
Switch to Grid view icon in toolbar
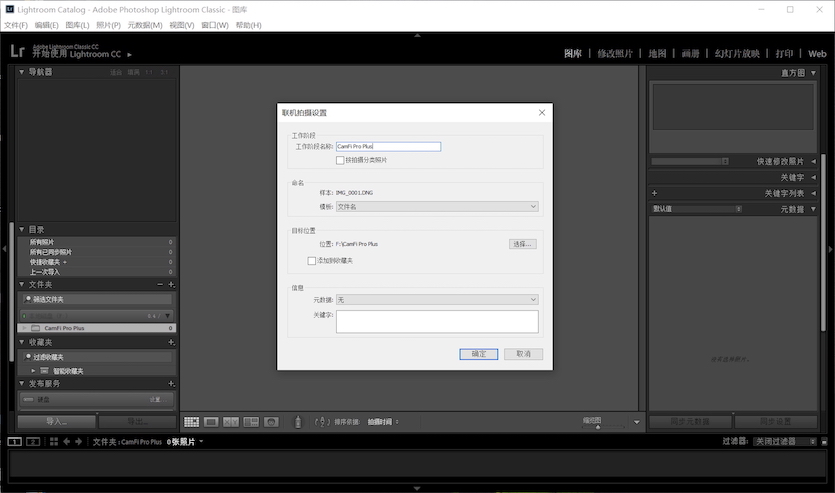click(x=191, y=422)
